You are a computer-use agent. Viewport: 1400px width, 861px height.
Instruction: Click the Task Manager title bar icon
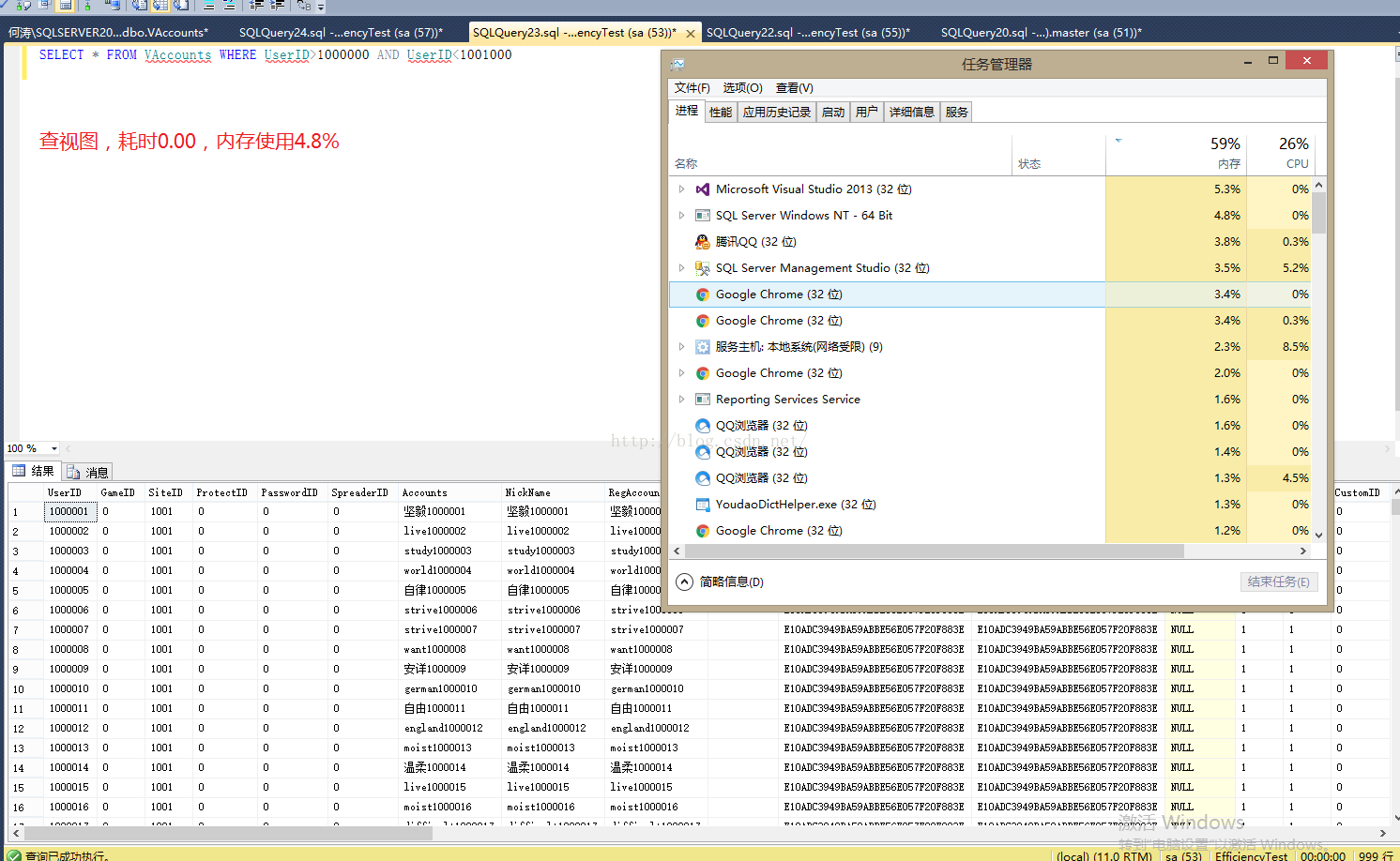pos(677,64)
